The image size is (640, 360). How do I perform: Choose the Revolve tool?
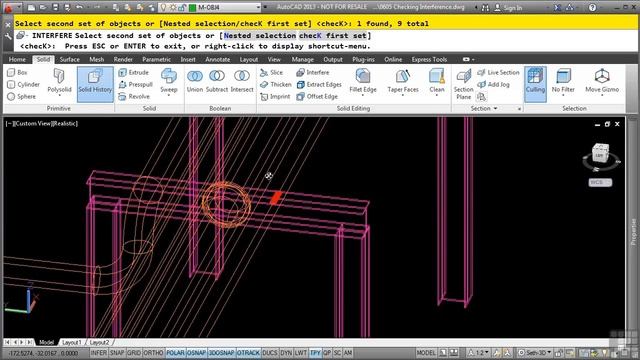(134, 96)
